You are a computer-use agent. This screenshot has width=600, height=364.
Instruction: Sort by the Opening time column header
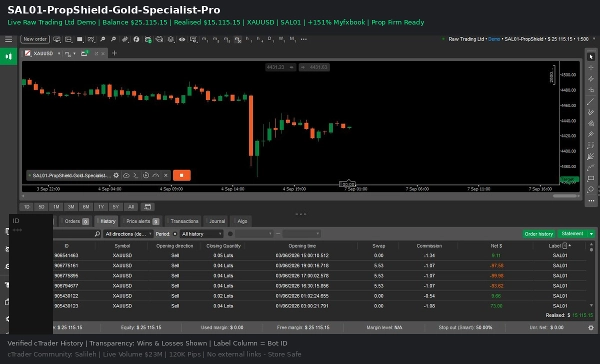302,246
